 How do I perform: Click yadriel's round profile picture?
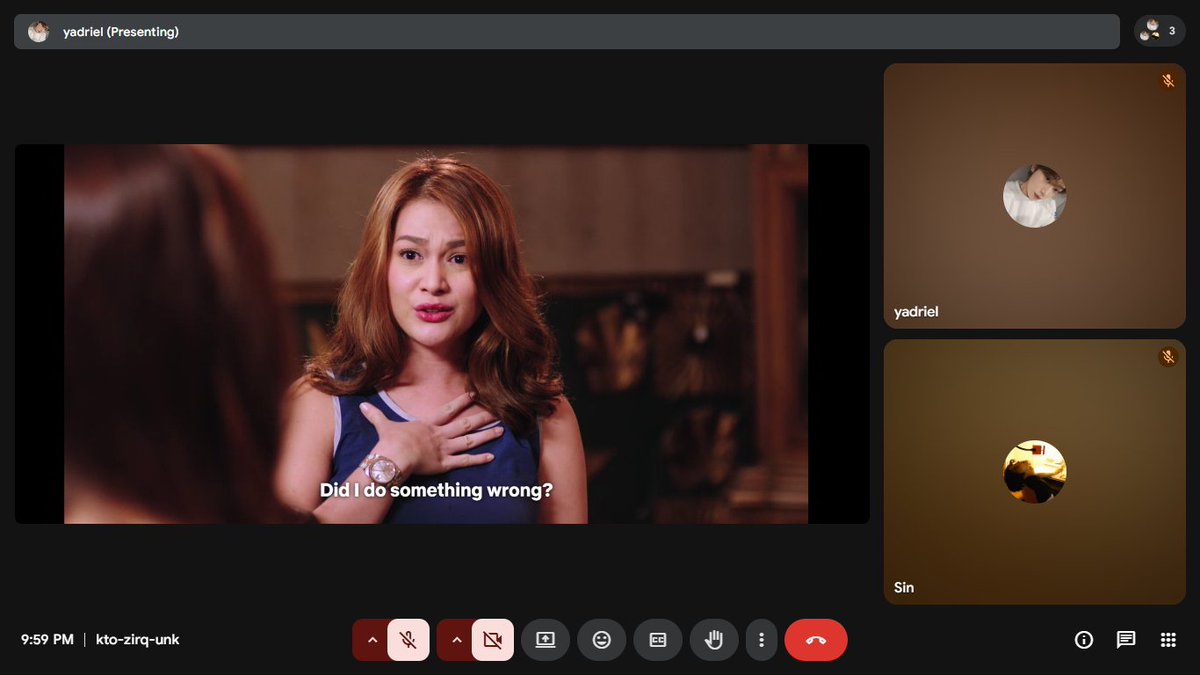coord(1035,196)
